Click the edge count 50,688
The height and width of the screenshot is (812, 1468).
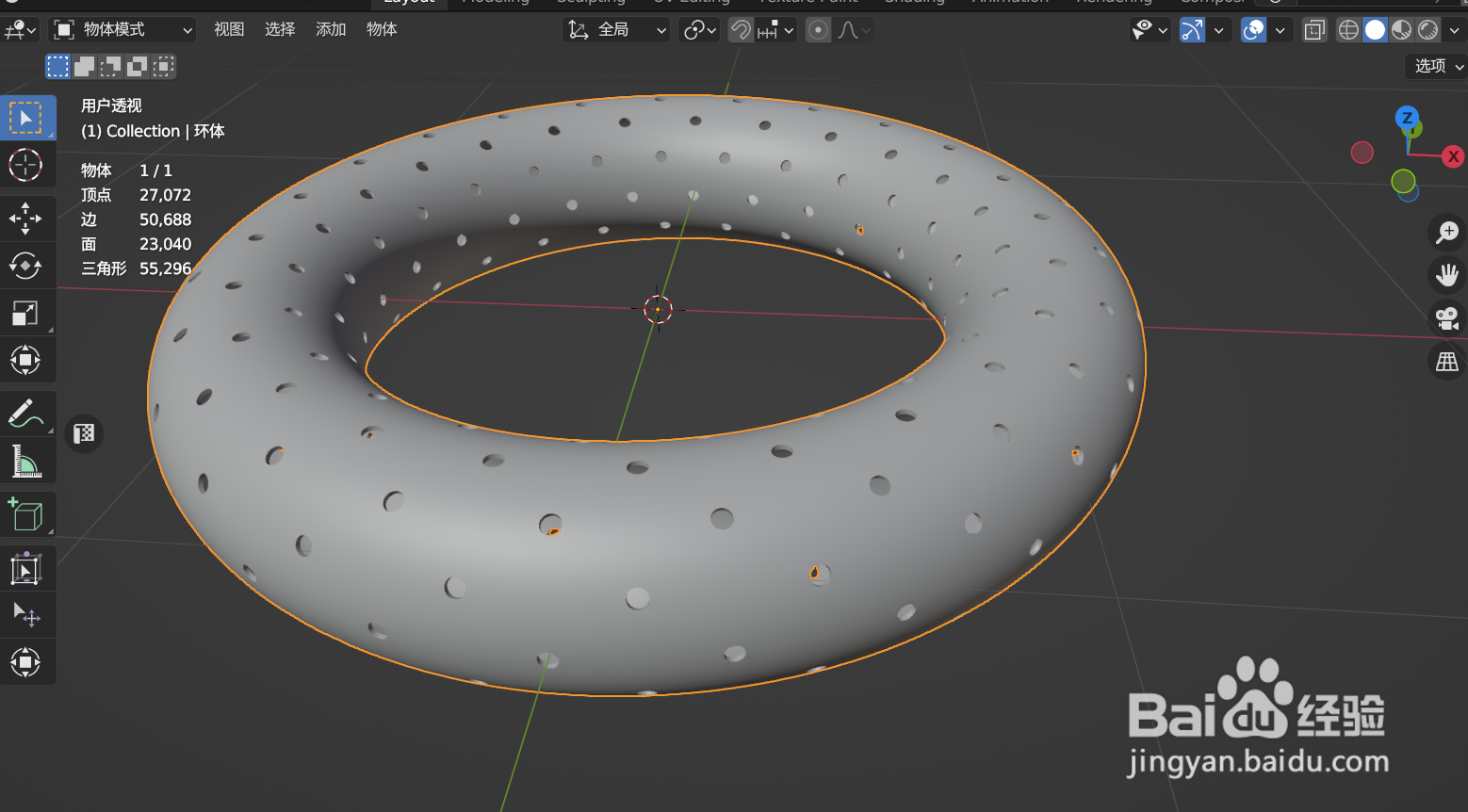(x=165, y=219)
